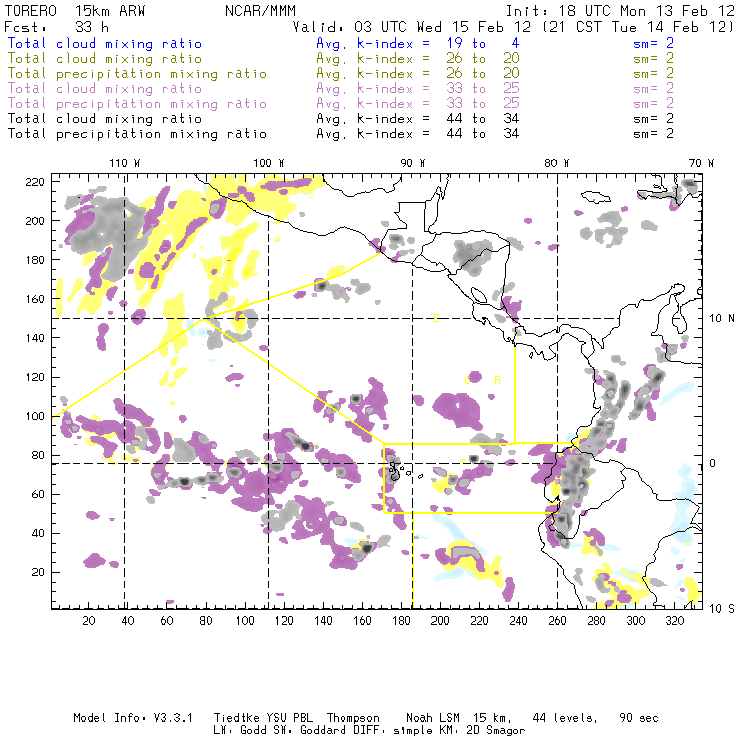Select the purple 'Total precipitation mixing ratio' legend line
740x740 pixels.
click(x=137, y=104)
